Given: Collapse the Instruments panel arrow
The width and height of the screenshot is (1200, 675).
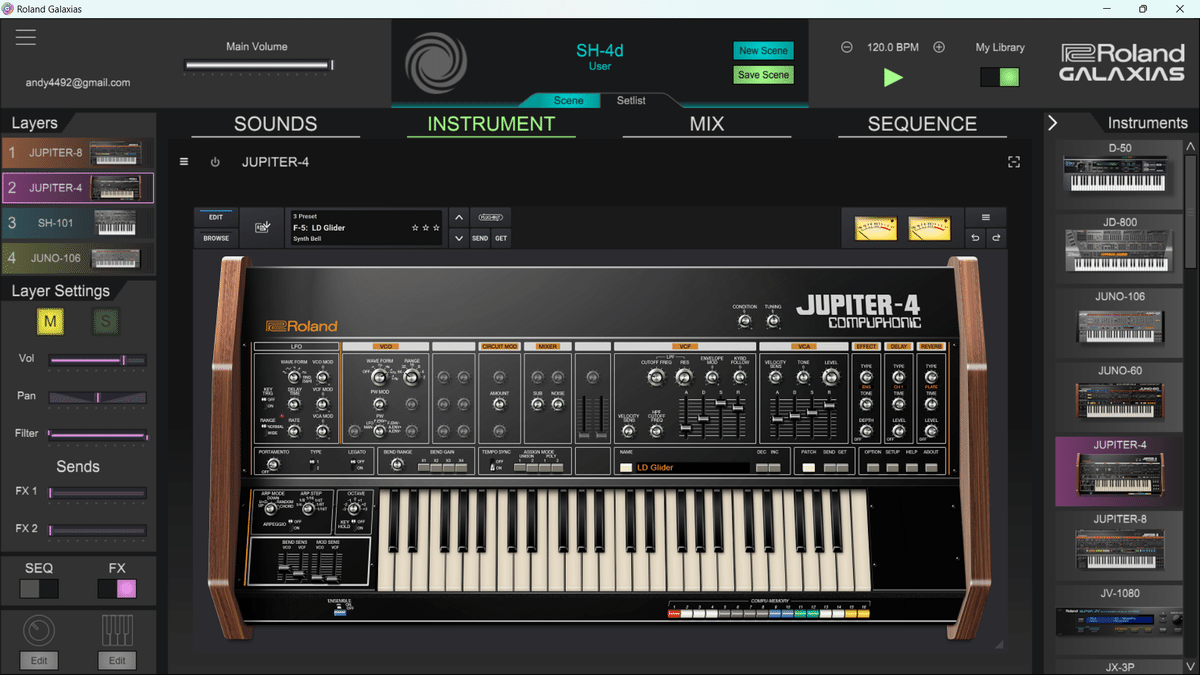Looking at the screenshot, I should [1053, 123].
